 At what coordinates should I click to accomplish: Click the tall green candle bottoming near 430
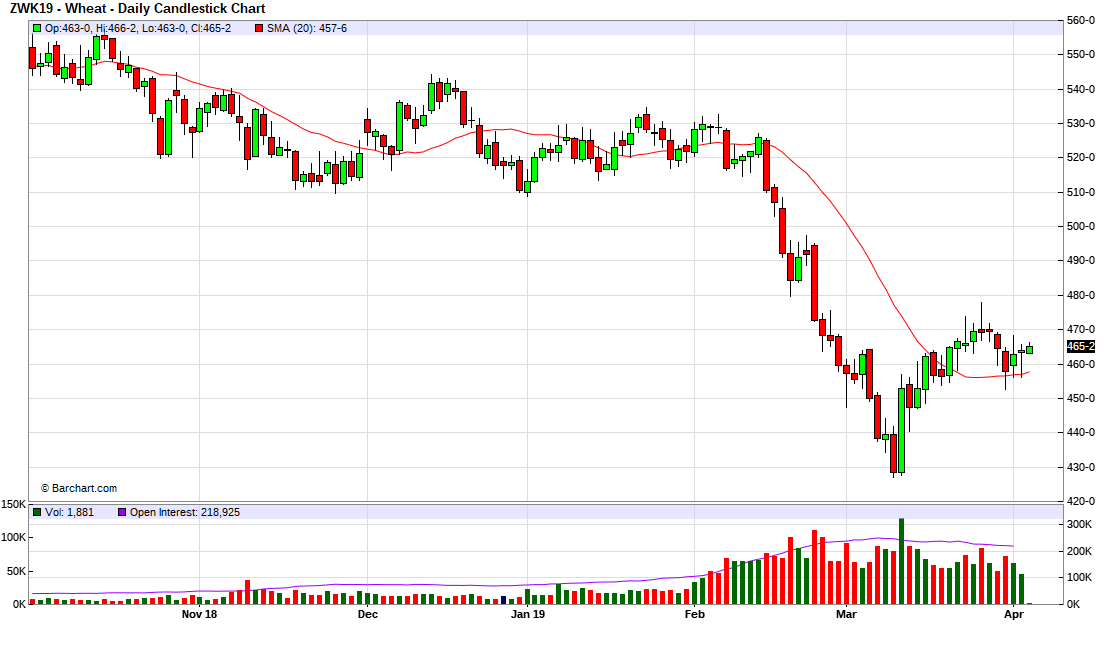tap(901, 430)
